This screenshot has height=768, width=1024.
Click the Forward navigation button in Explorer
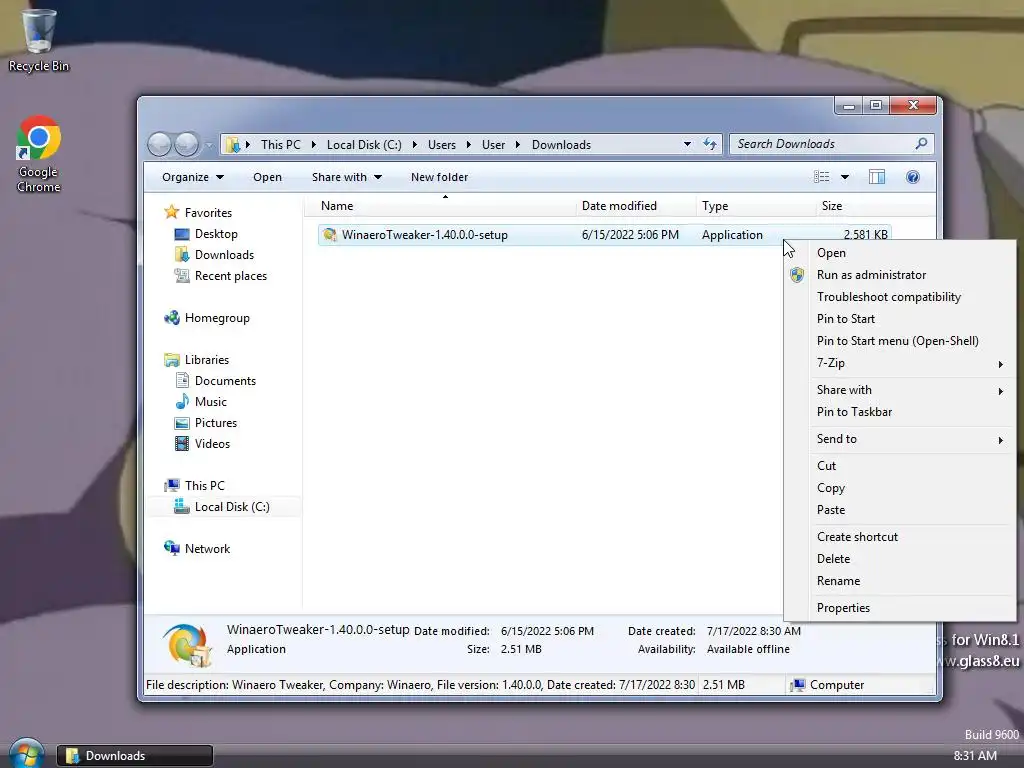[187, 144]
